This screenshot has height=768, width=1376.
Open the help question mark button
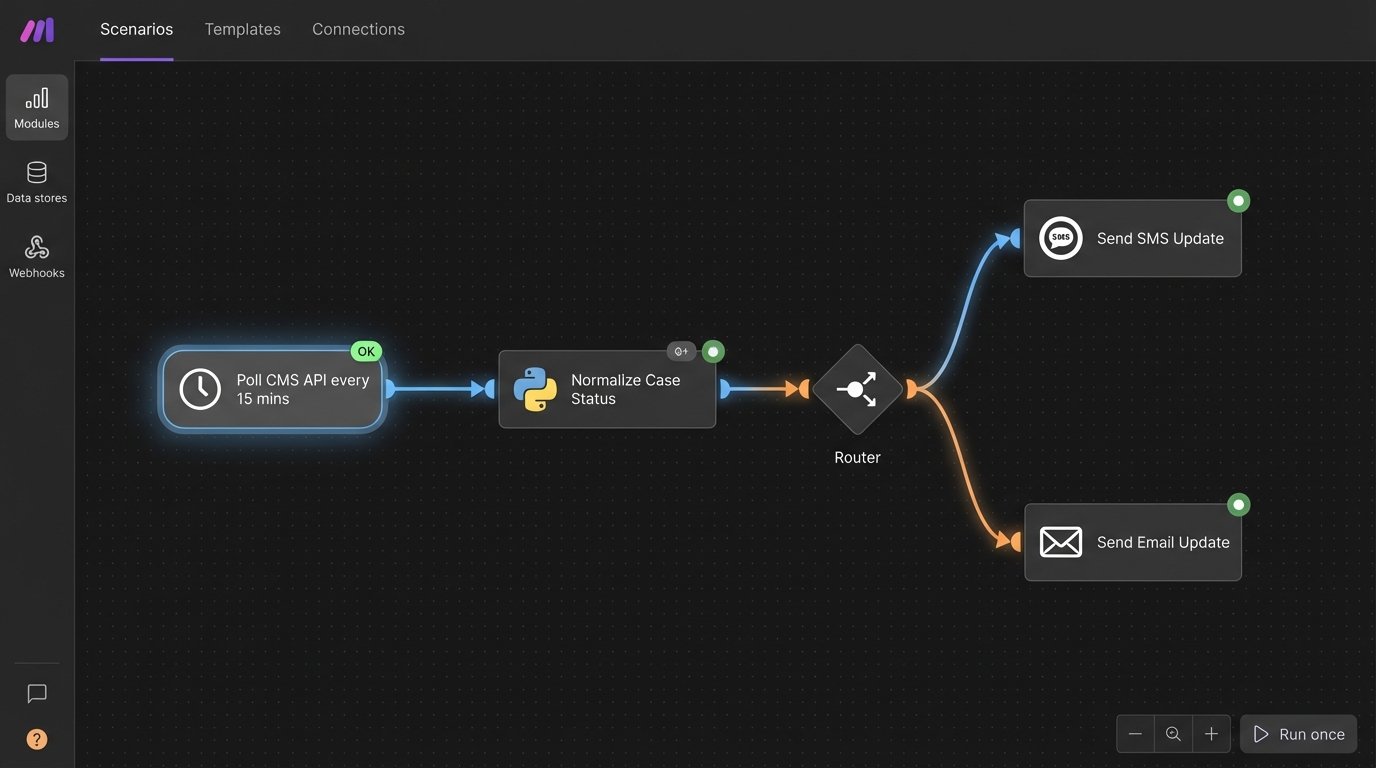(x=36, y=738)
